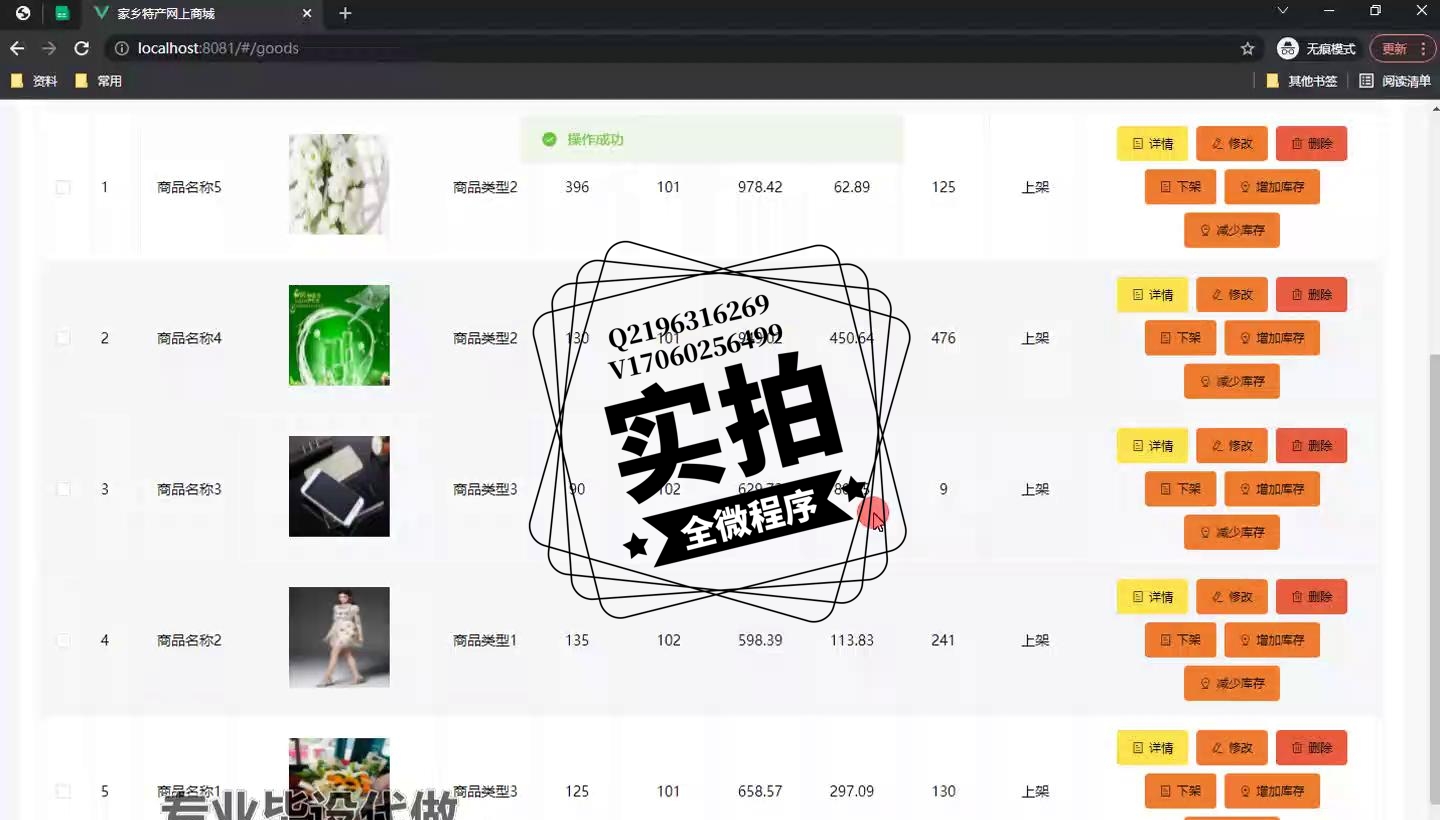Image resolution: width=1440 pixels, height=820 pixels.
Task: View 详情 for 商品名称2
Action: pyautogui.click(x=1152, y=596)
